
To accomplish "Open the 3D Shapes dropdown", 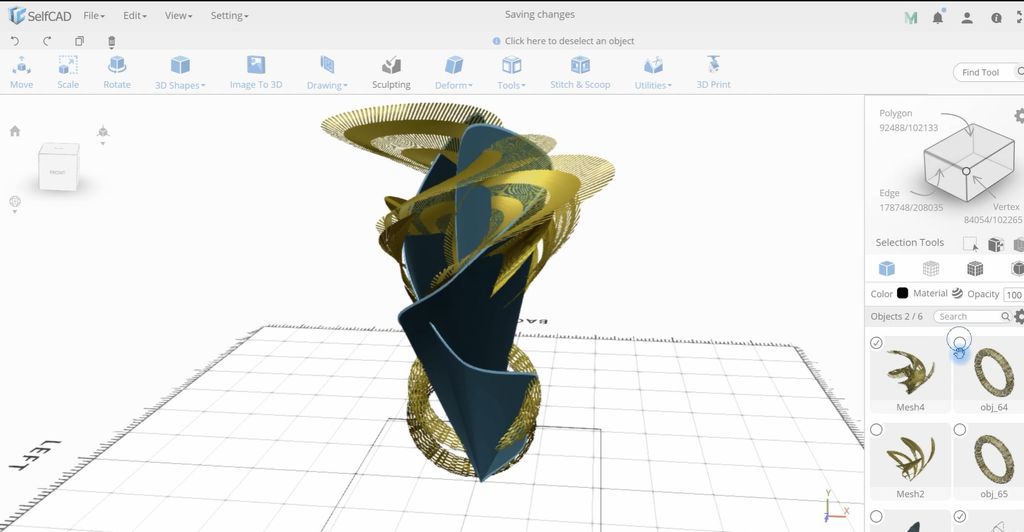I will 180,72.
